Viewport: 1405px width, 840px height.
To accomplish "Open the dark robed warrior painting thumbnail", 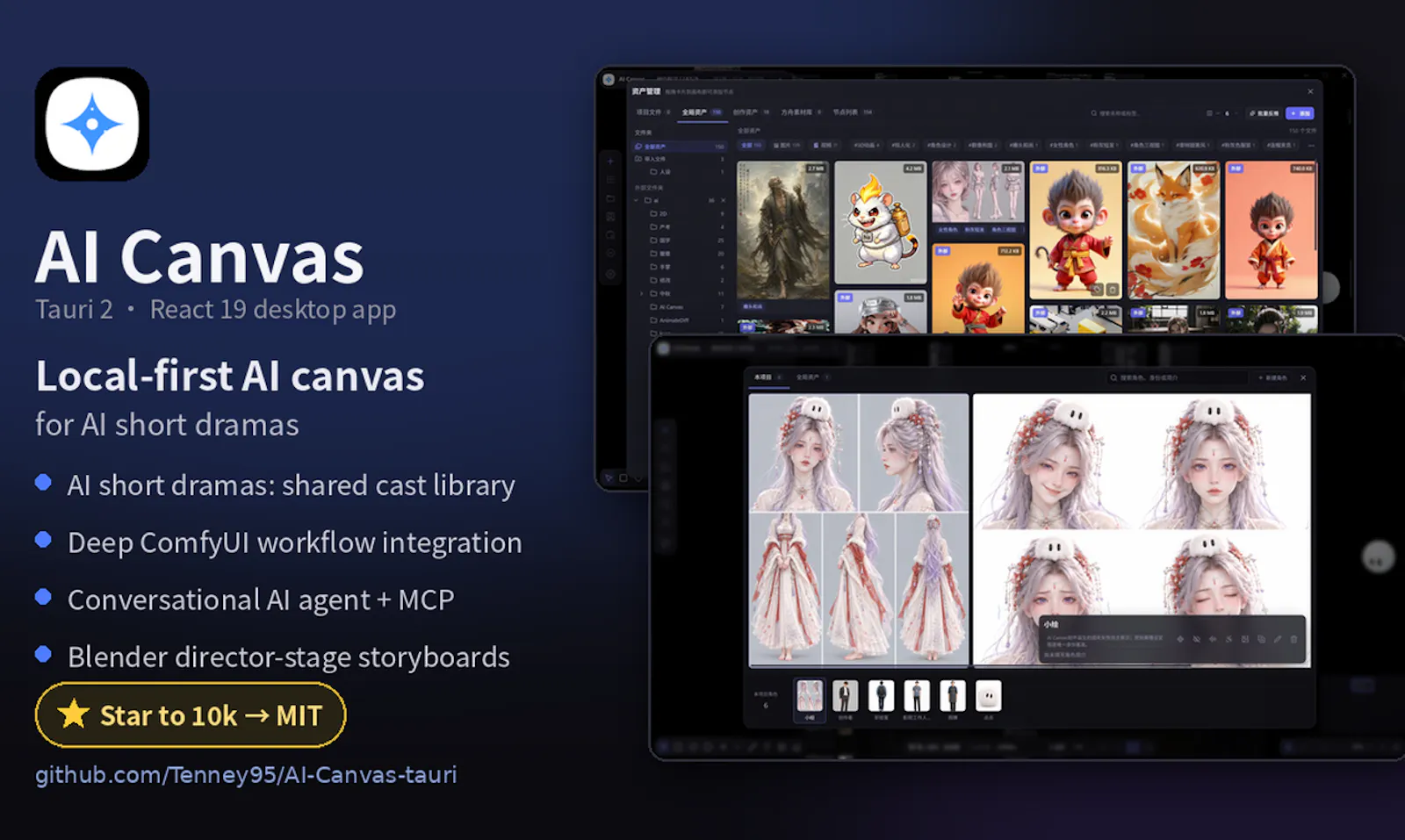I will tap(782, 230).
